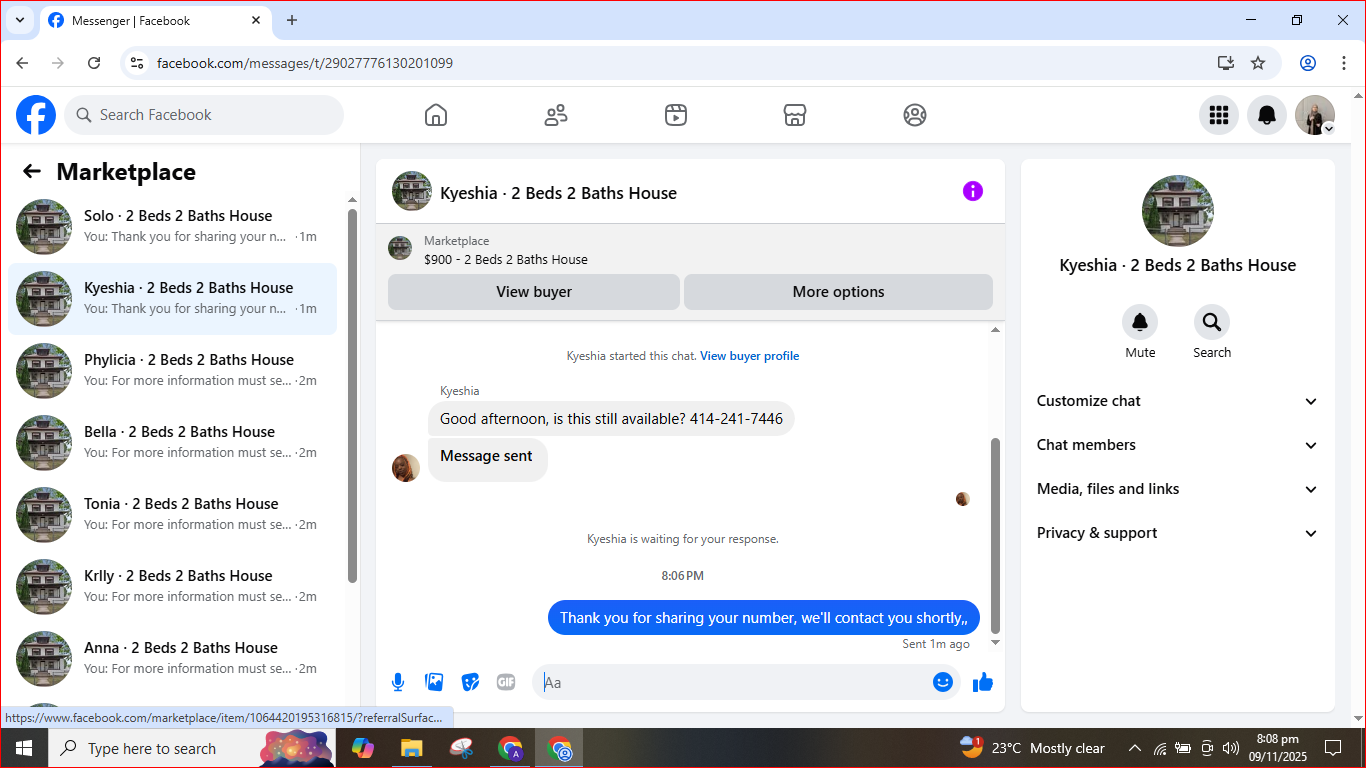Click the browser address bar URL
This screenshot has width=1366, height=768.
pos(305,63)
